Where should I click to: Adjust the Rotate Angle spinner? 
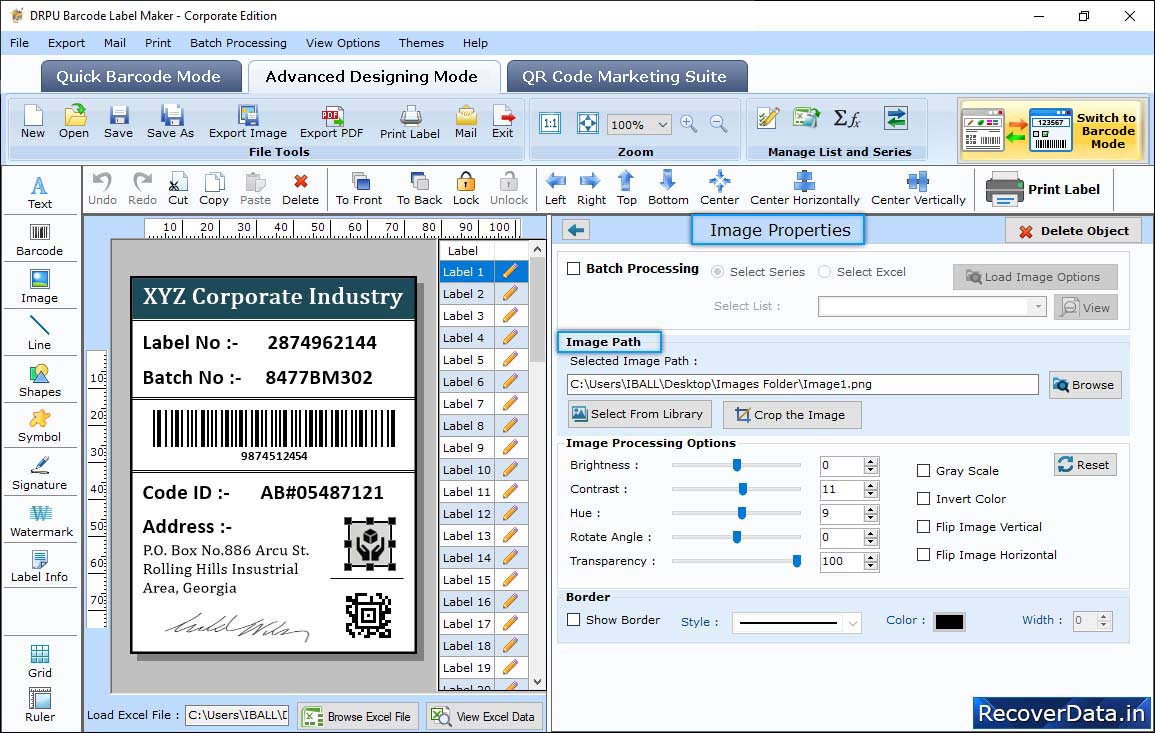871,538
